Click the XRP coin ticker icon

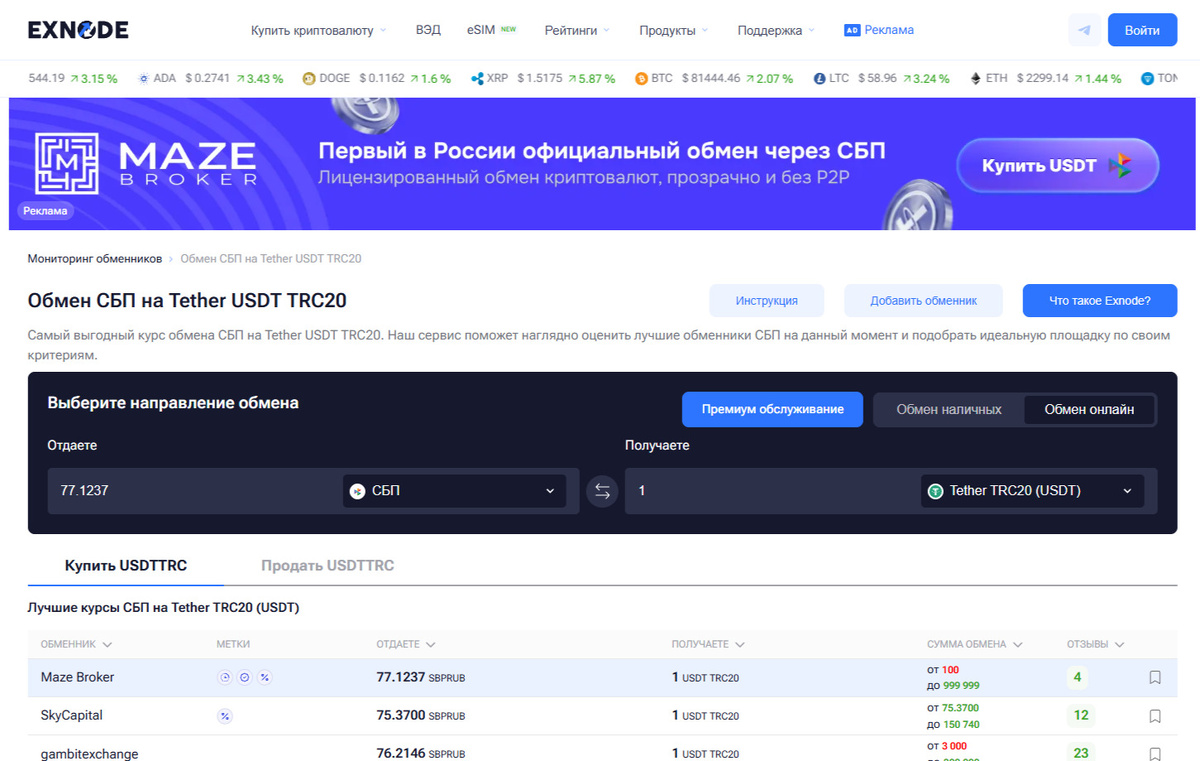pos(477,78)
